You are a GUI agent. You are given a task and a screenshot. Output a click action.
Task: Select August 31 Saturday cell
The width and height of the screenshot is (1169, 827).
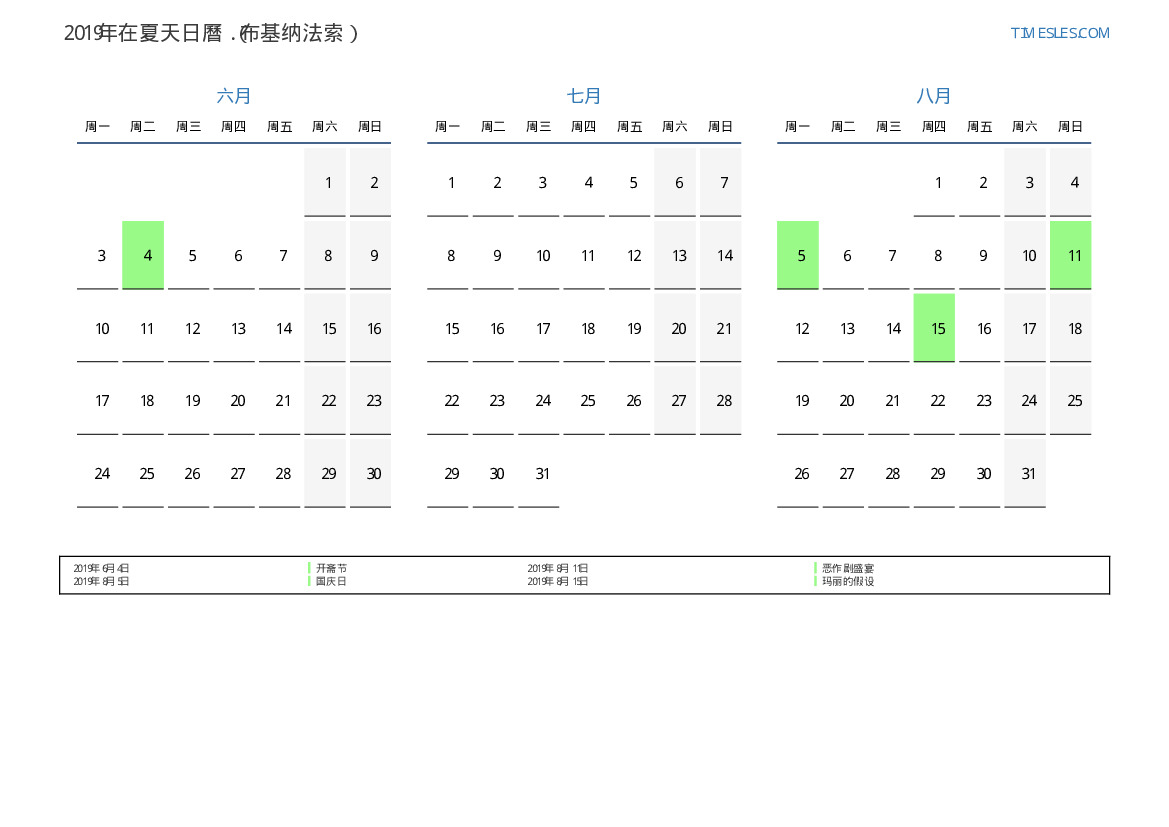(x=1025, y=474)
